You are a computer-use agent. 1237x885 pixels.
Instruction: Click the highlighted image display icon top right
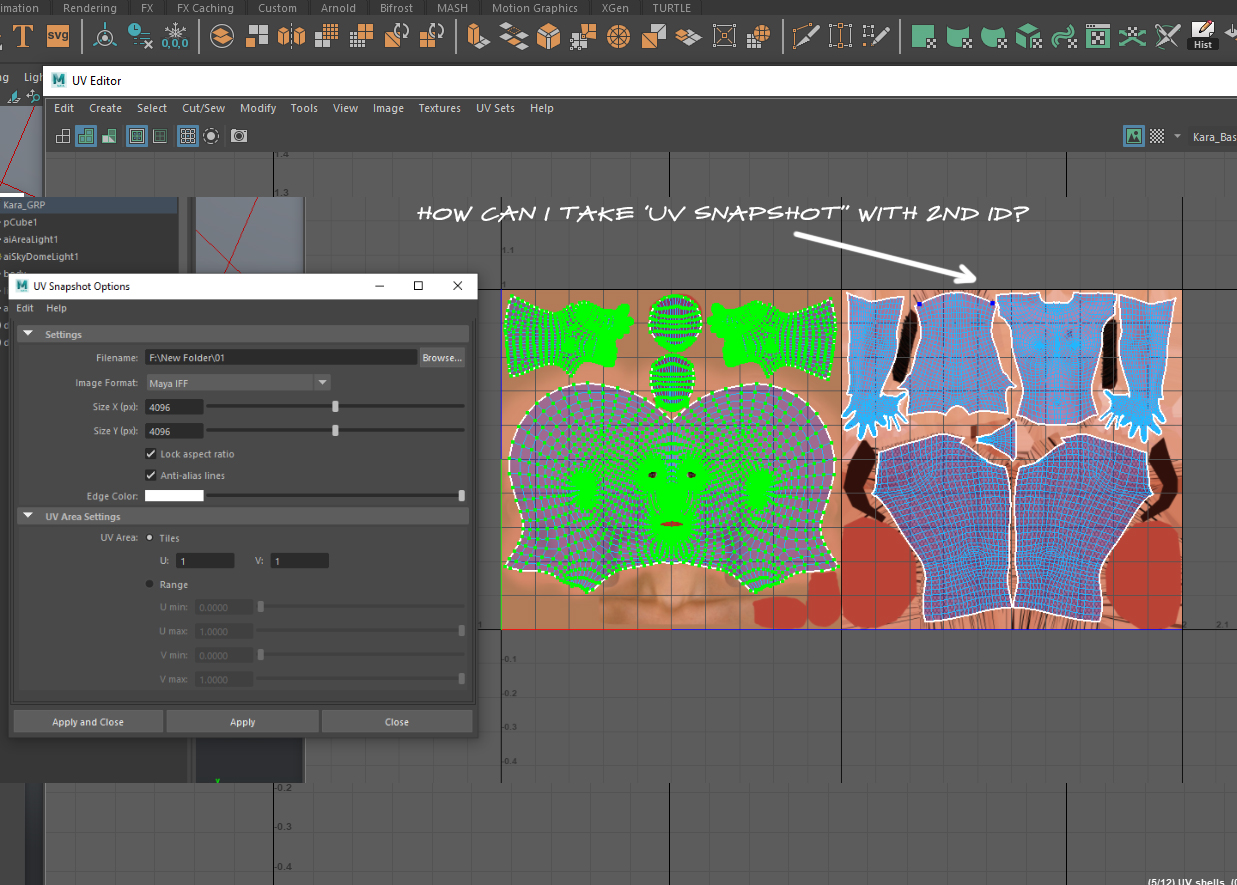(1134, 136)
